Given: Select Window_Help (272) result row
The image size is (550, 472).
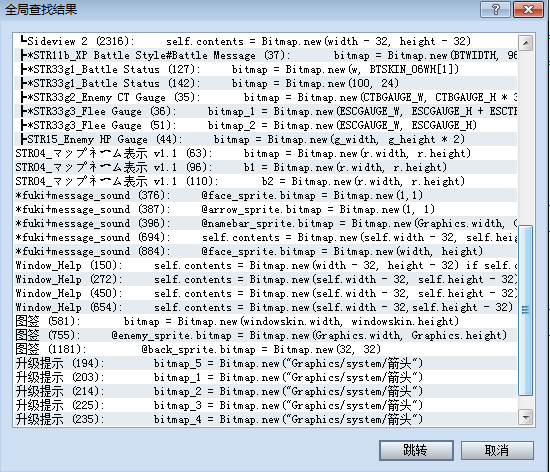Looking at the screenshot, I should pyautogui.click(x=266, y=279).
